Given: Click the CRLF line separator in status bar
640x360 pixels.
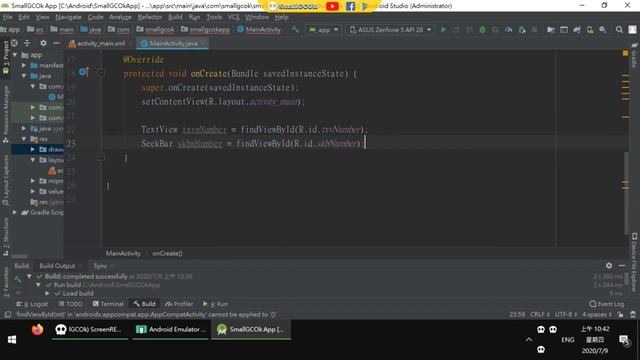Looking at the screenshot, I should [x=540, y=315].
